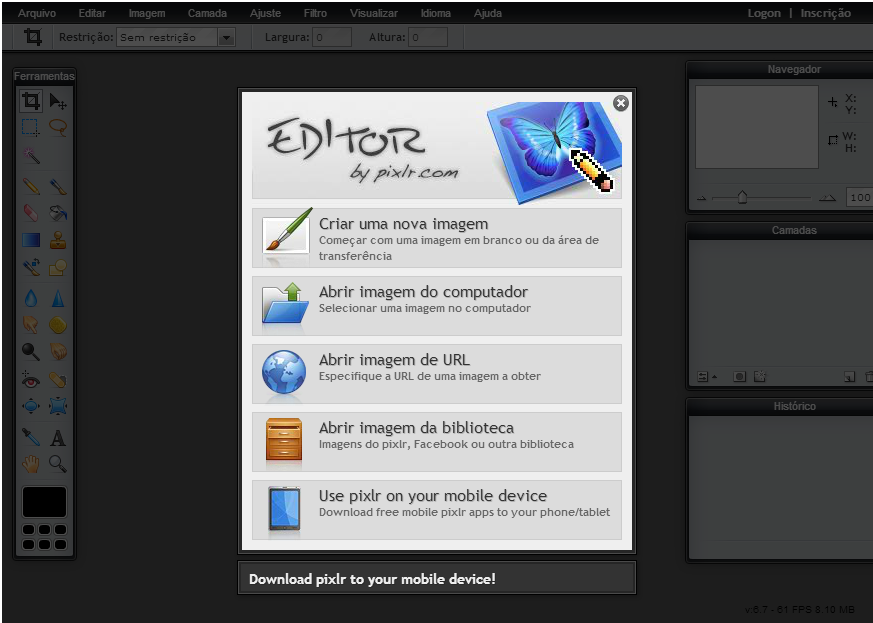Select the Magic Wand tool

tap(31, 155)
